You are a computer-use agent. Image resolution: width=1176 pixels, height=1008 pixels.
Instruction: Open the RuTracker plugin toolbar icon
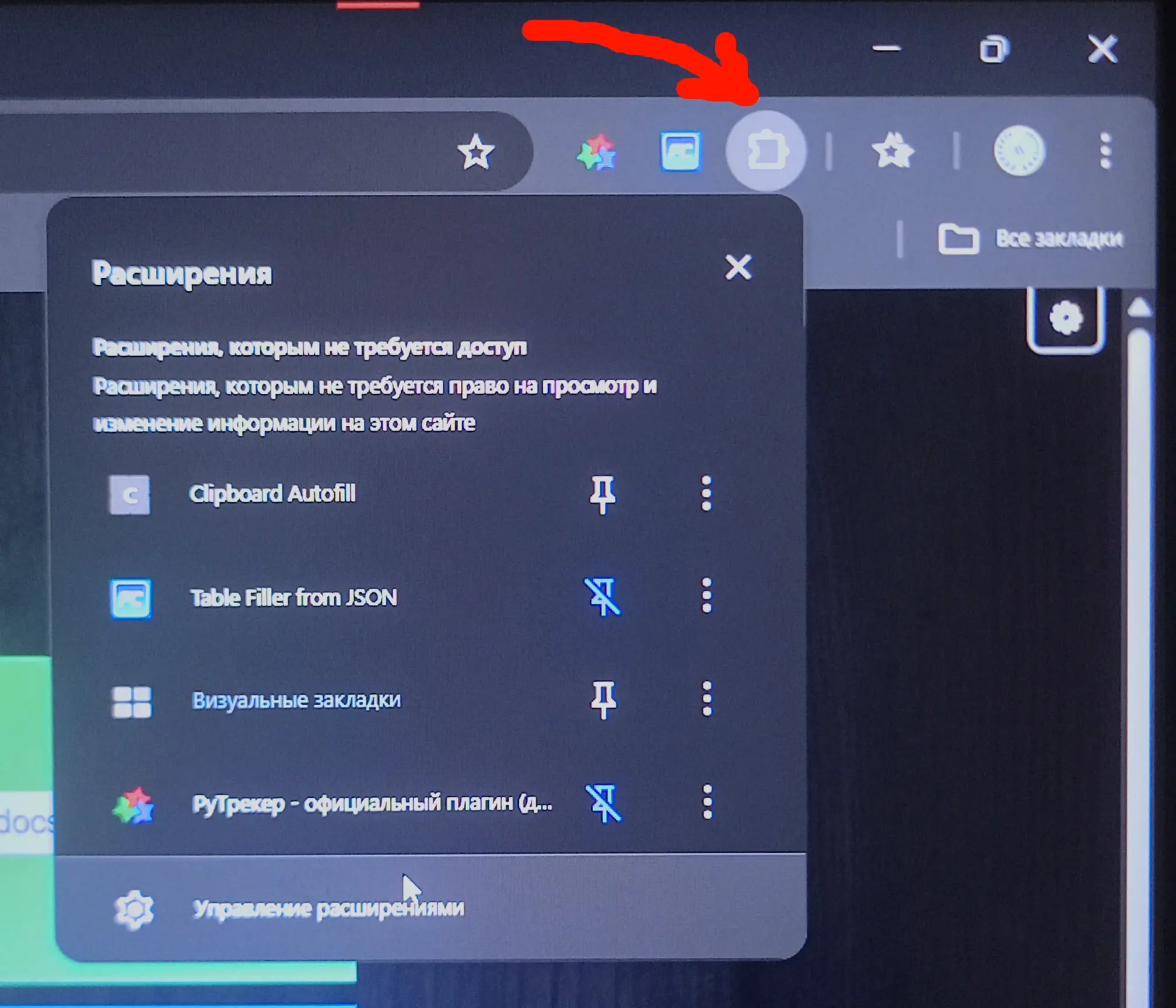[x=597, y=152]
